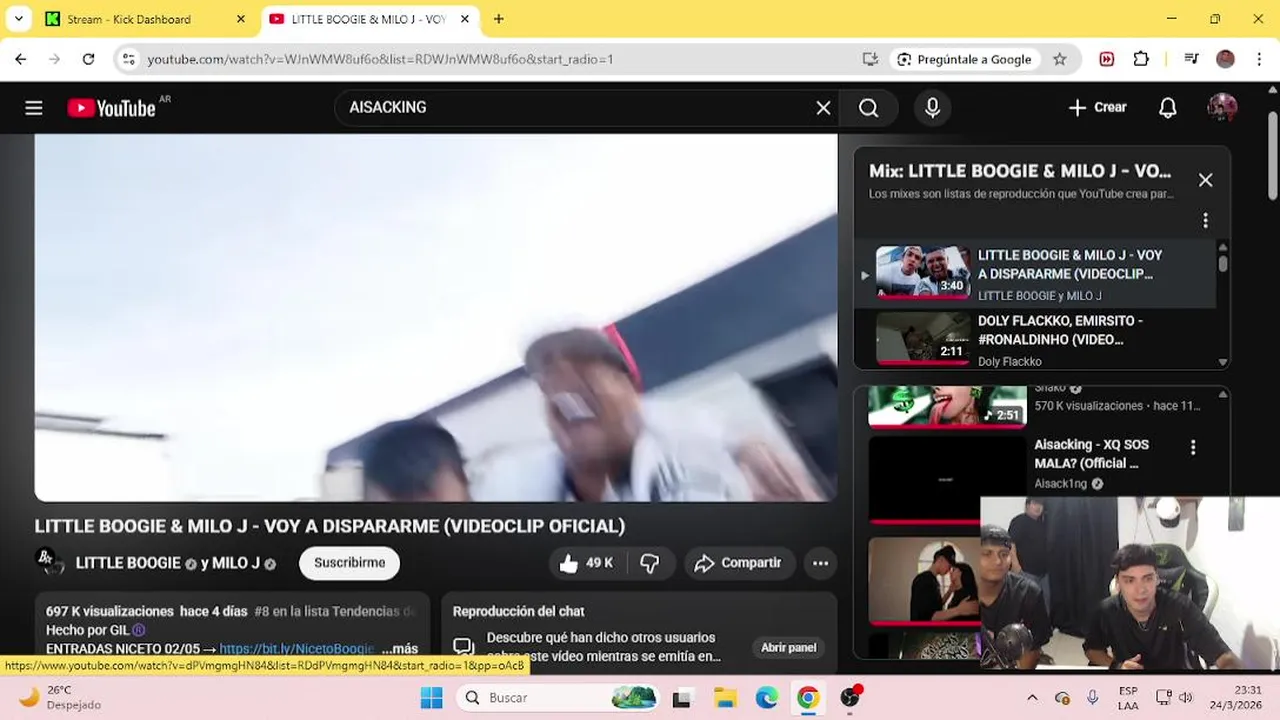Screen dimensions: 1280x720
Task: Dislike the video with thumbs down
Action: point(650,563)
